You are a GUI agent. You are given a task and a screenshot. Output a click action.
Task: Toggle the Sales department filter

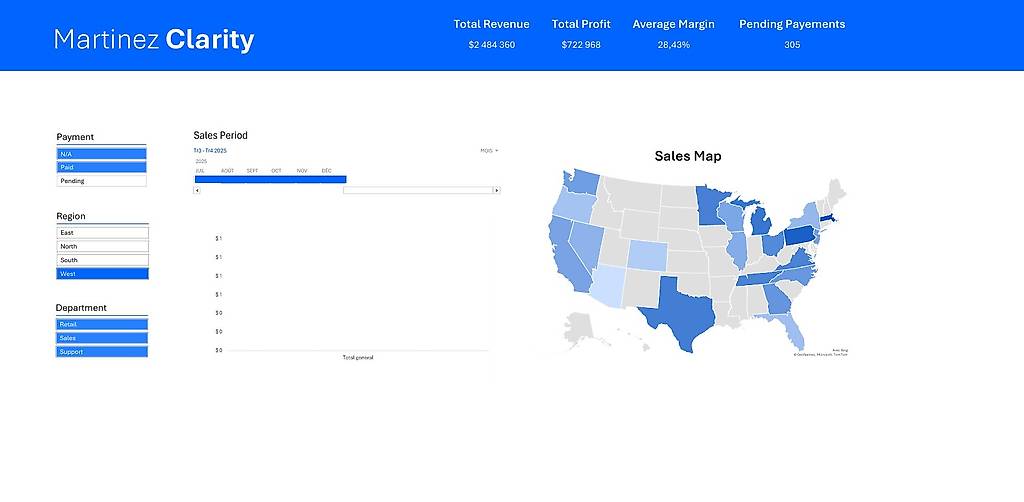pyautogui.click(x=102, y=337)
